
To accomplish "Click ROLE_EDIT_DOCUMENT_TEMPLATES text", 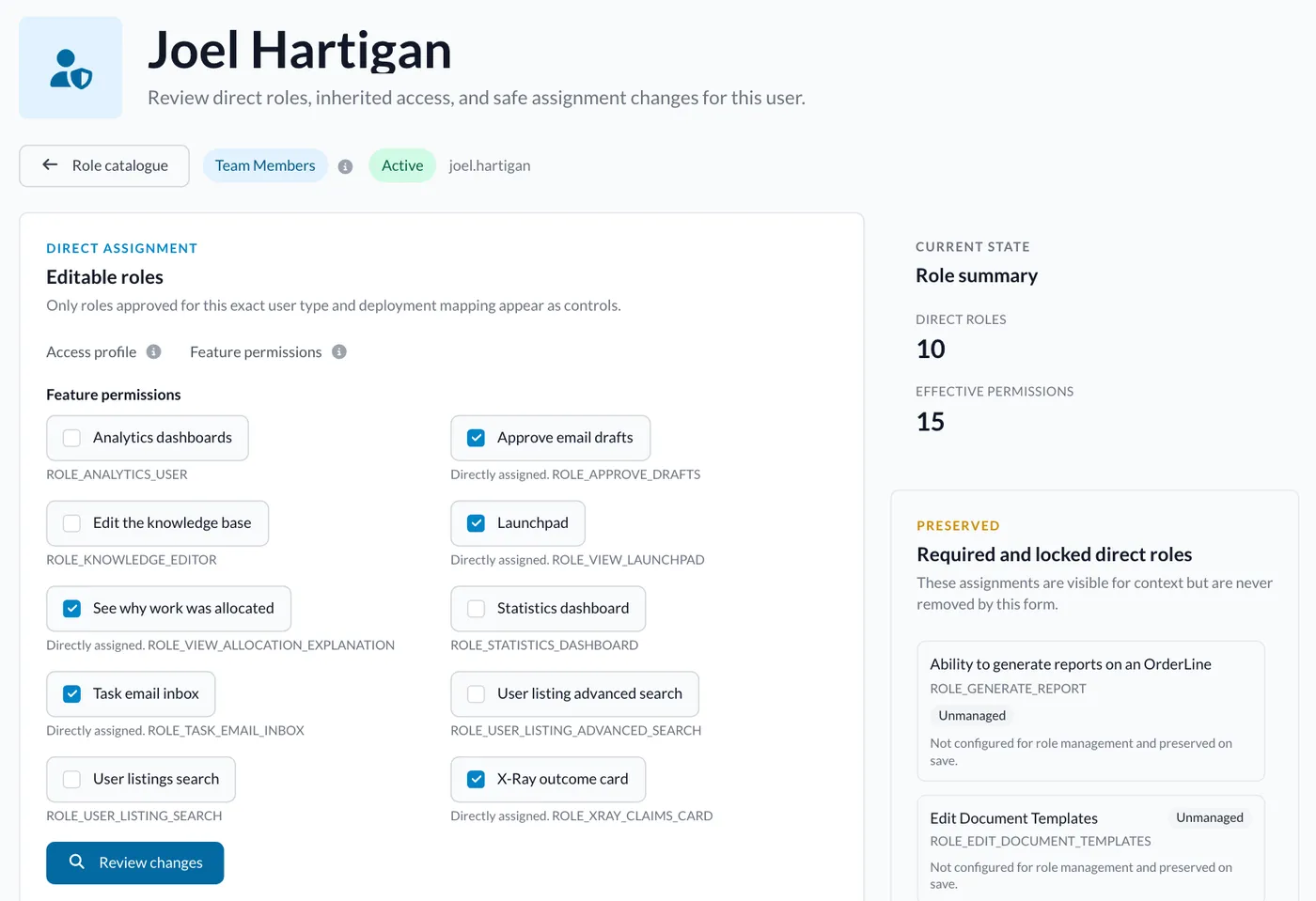I will (1041, 841).
